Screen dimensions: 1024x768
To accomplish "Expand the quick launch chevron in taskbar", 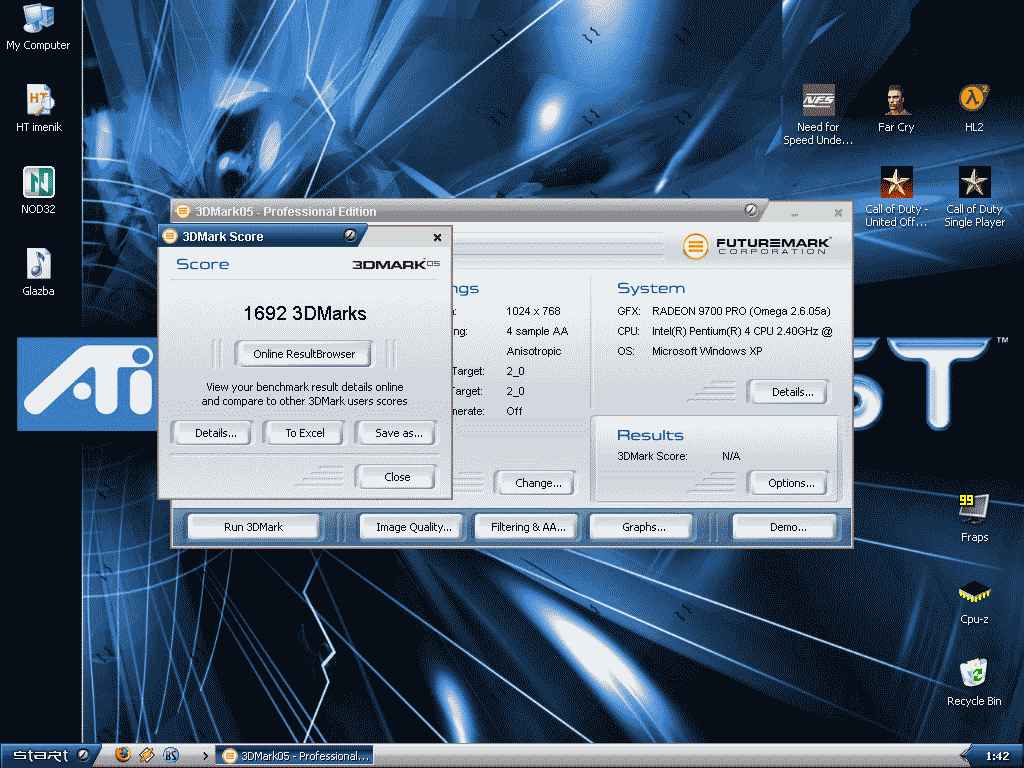I will coord(205,756).
